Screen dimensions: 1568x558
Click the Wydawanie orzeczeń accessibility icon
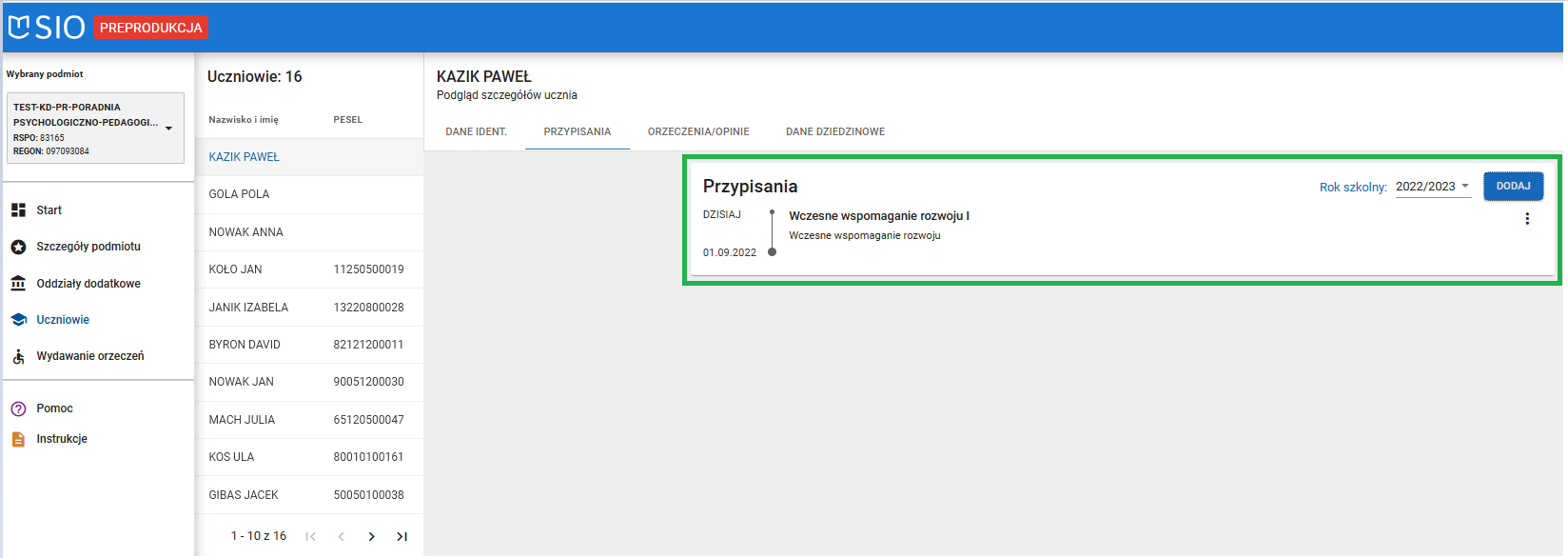[18, 356]
